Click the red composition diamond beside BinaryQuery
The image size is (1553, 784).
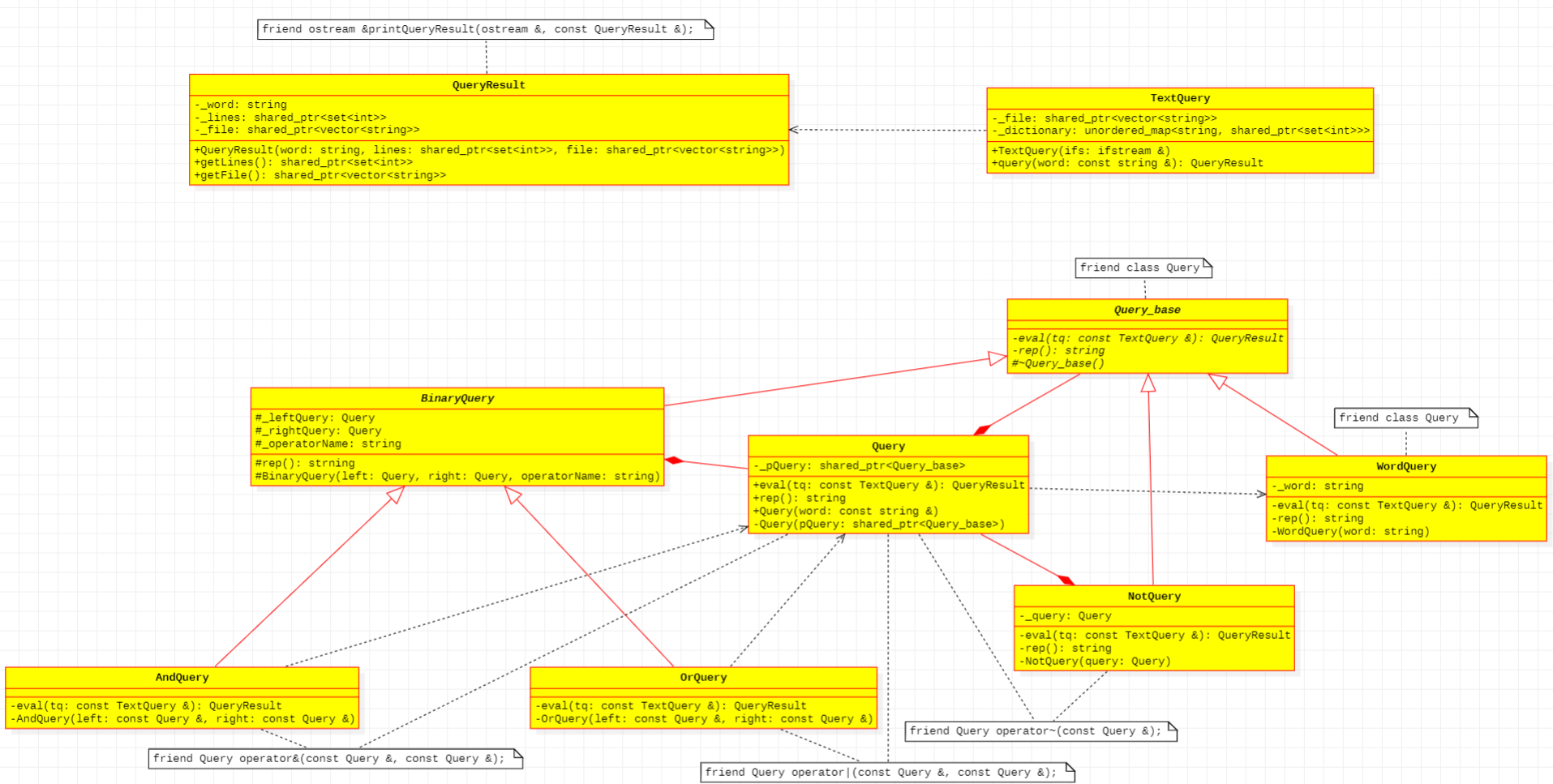coord(674,461)
